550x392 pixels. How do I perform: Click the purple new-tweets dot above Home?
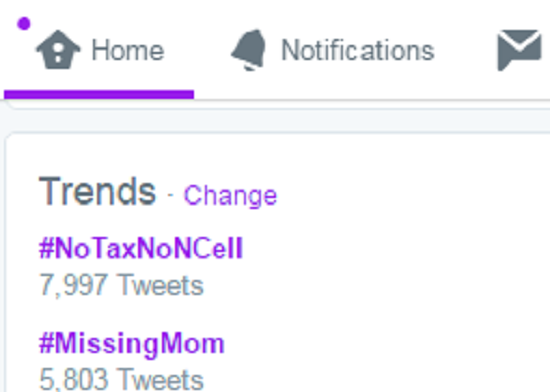tap(24, 23)
